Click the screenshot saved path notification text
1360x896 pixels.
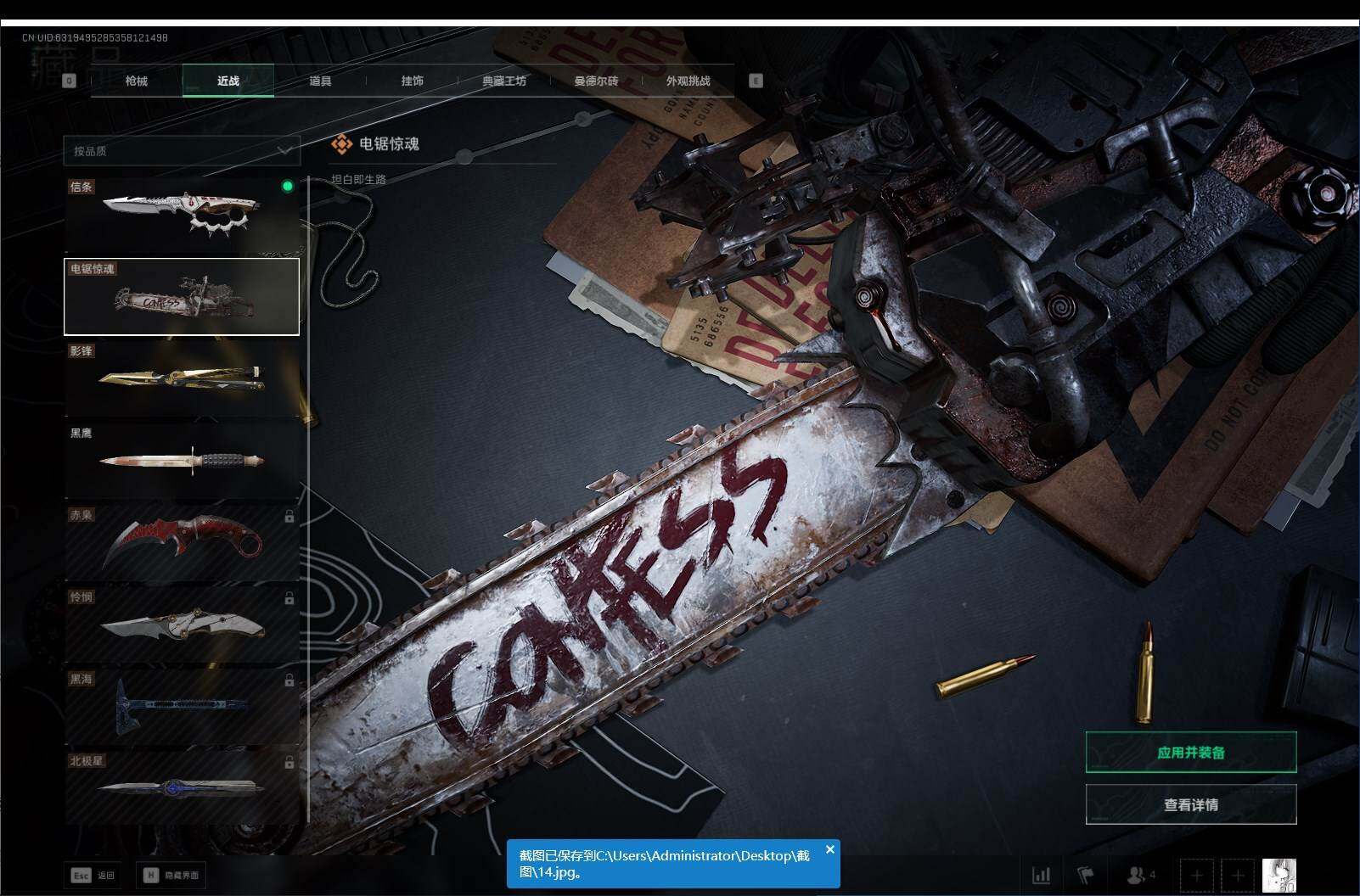(x=665, y=864)
